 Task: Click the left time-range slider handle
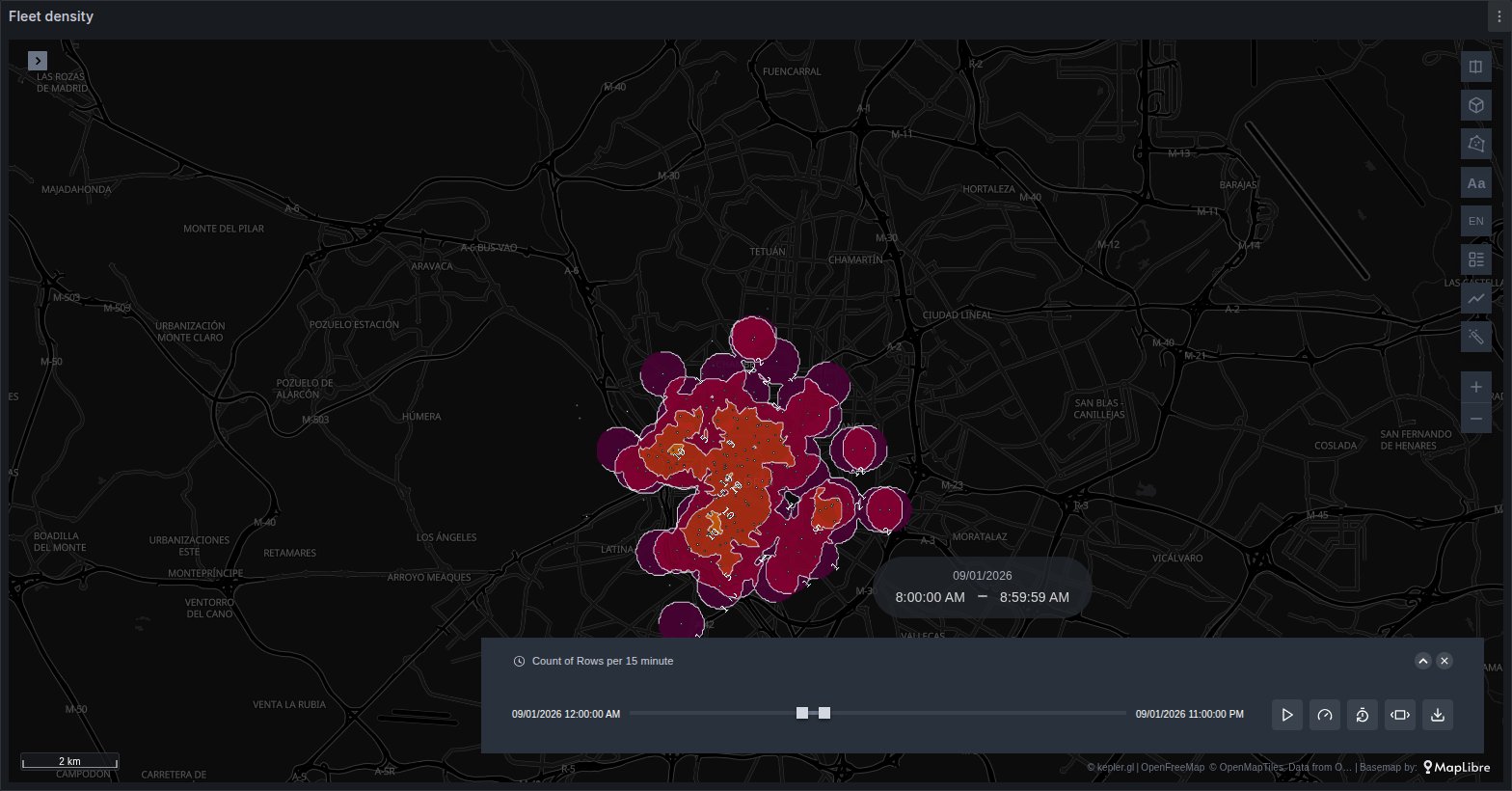point(802,713)
